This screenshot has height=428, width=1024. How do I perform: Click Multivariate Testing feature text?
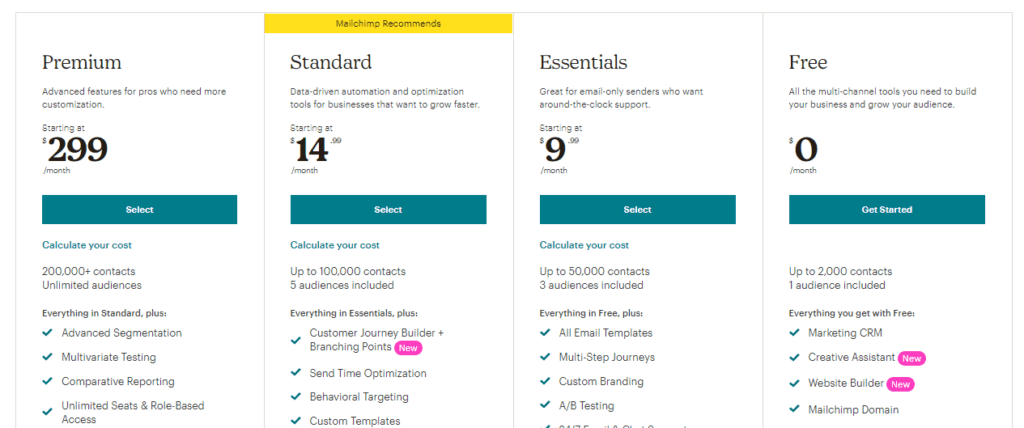click(108, 357)
